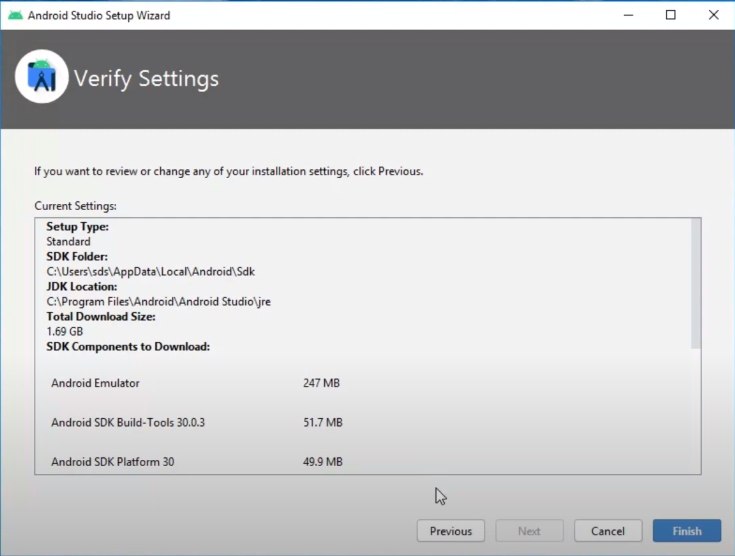The width and height of the screenshot is (735, 556).
Task: Click the instruction text about clicking Previous
Action: pyautogui.click(x=228, y=172)
